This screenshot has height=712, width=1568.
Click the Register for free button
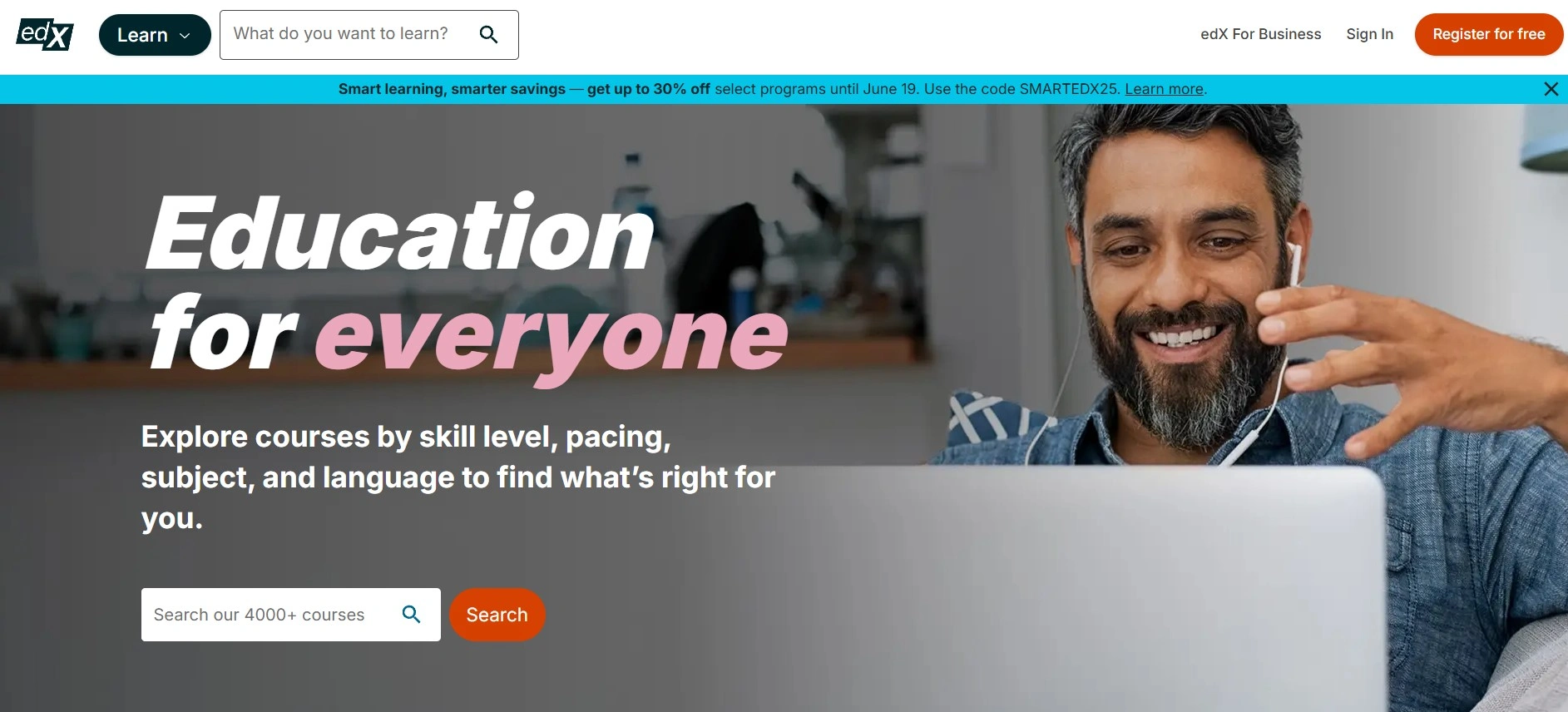point(1488,34)
